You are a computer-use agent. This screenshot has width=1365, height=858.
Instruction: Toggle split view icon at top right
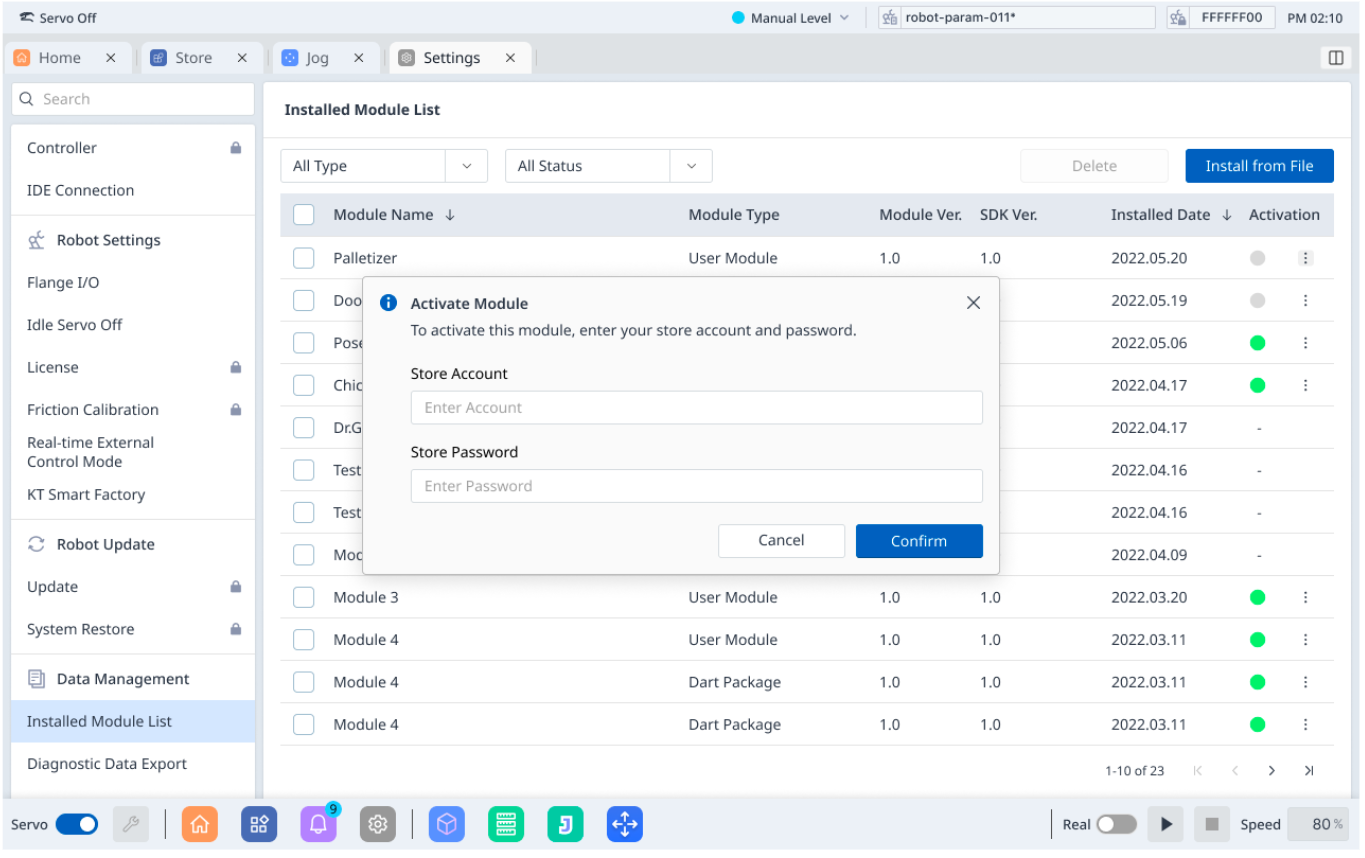(1335, 58)
